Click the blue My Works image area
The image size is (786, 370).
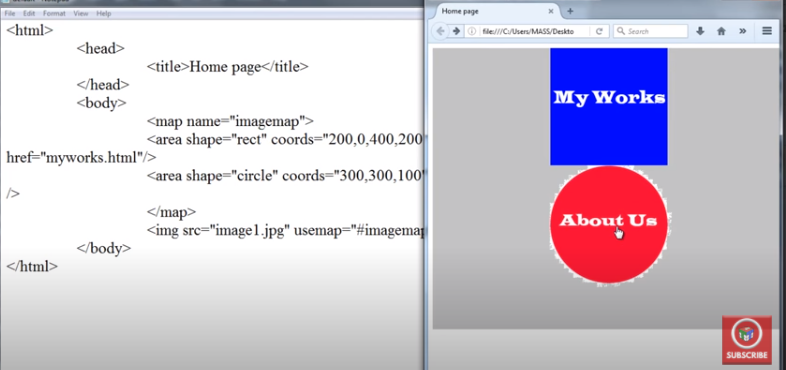(609, 106)
